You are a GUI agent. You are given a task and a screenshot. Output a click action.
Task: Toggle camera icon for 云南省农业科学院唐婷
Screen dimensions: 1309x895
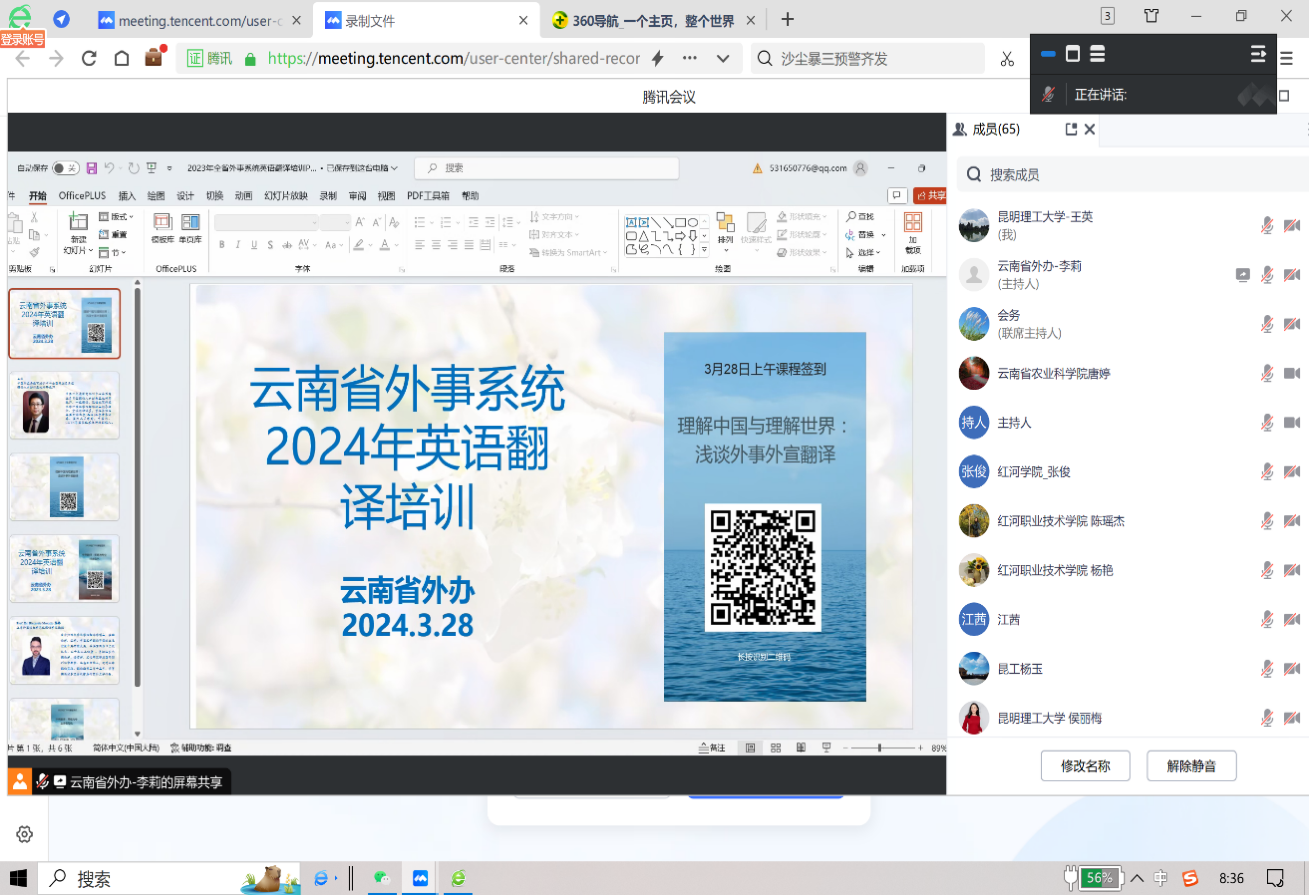click(1292, 373)
